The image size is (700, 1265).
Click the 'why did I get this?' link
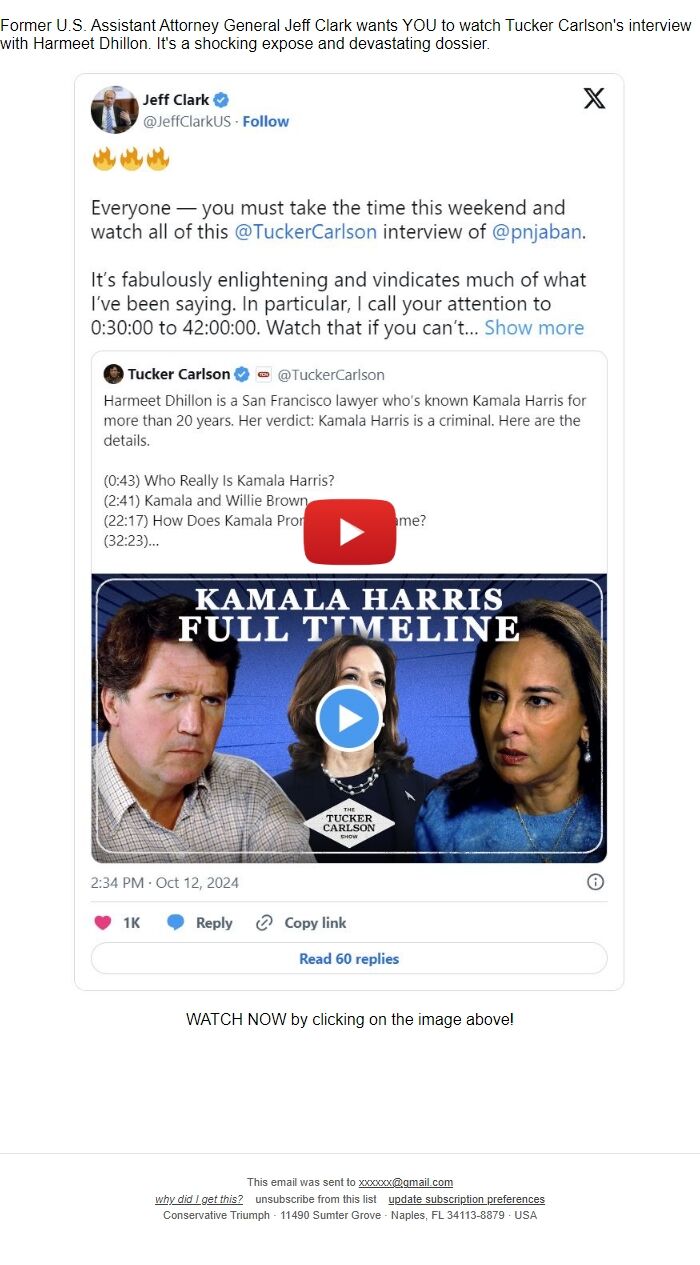point(199,1199)
